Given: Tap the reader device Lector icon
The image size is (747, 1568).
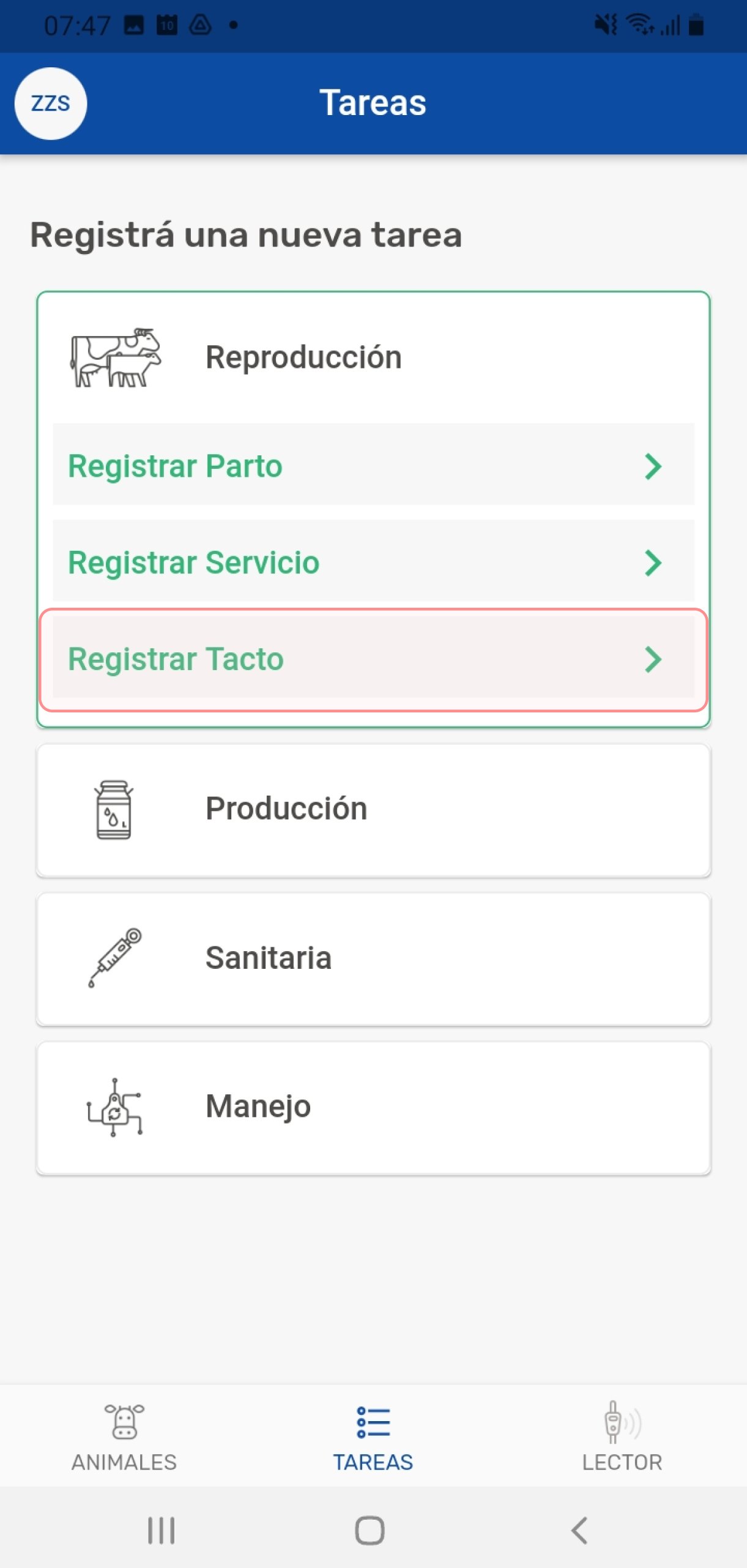Looking at the screenshot, I should tap(621, 1421).
